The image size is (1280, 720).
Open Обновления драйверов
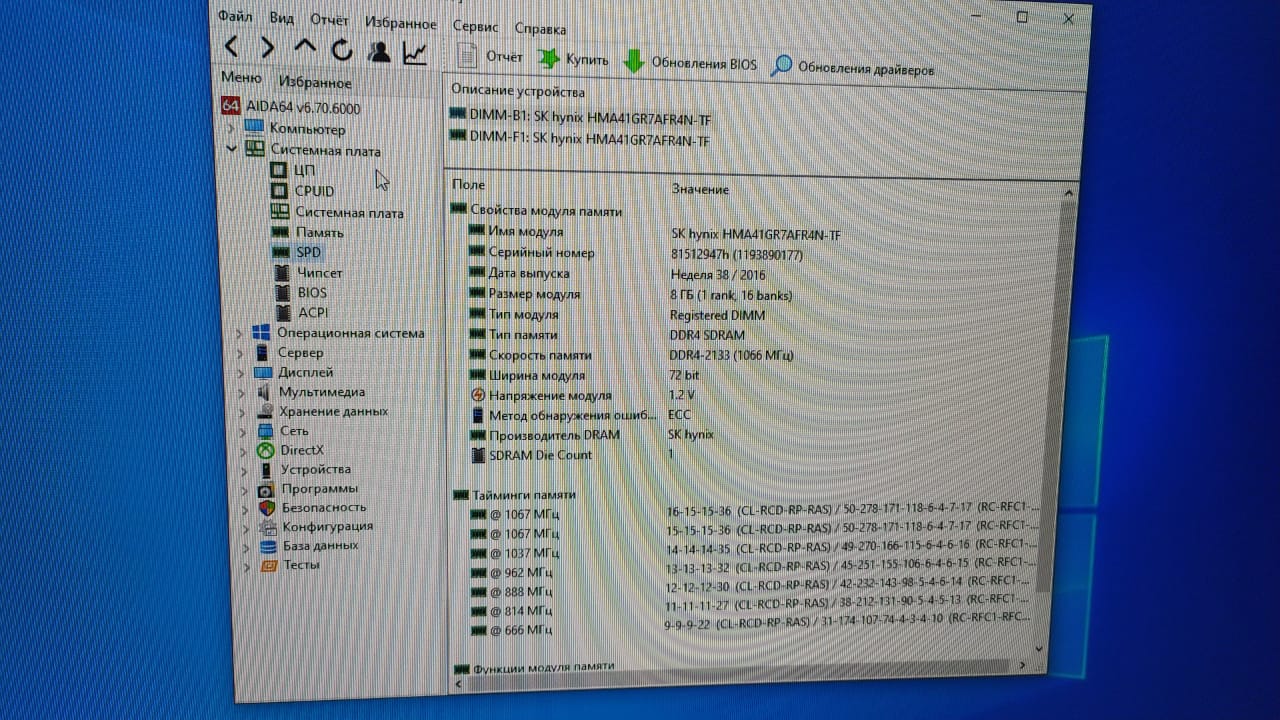click(x=853, y=69)
